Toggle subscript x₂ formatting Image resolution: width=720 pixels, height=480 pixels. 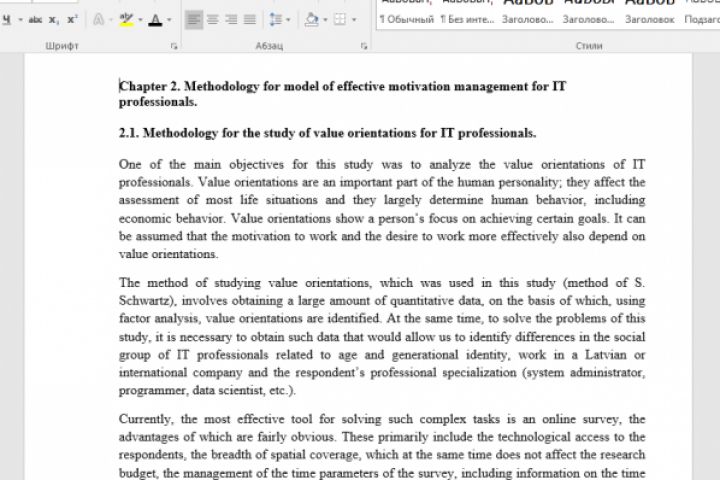tap(54, 20)
